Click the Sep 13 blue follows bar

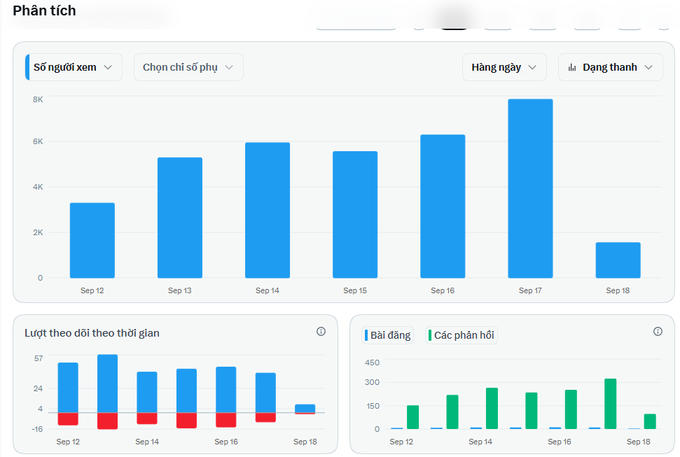coord(108,383)
